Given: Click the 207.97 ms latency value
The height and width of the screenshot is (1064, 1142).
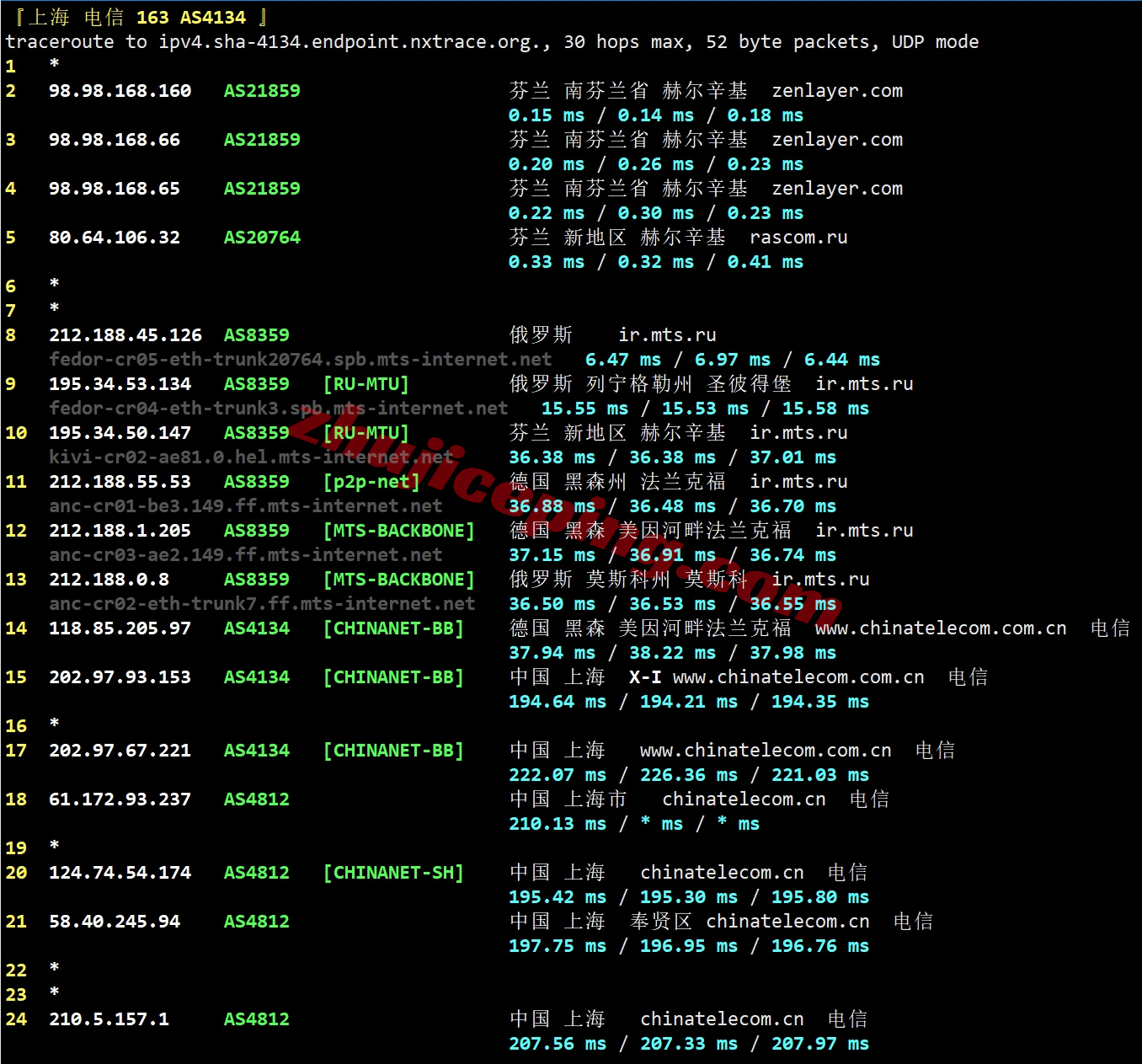Looking at the screenshot, I should pos(820,1044).
